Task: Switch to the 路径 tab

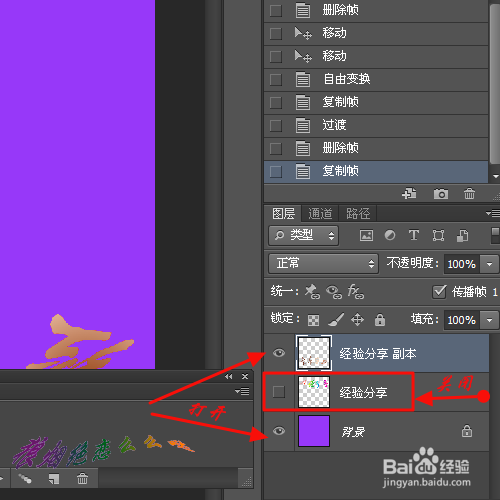Action: point(358,213)
